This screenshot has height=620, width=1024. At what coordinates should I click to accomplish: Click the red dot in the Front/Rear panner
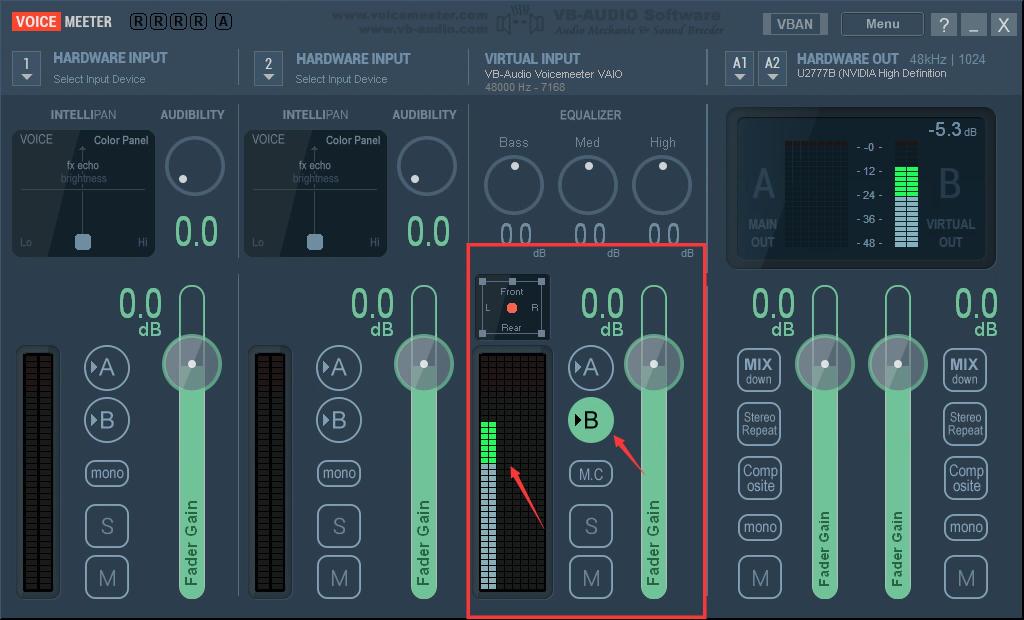512,308
